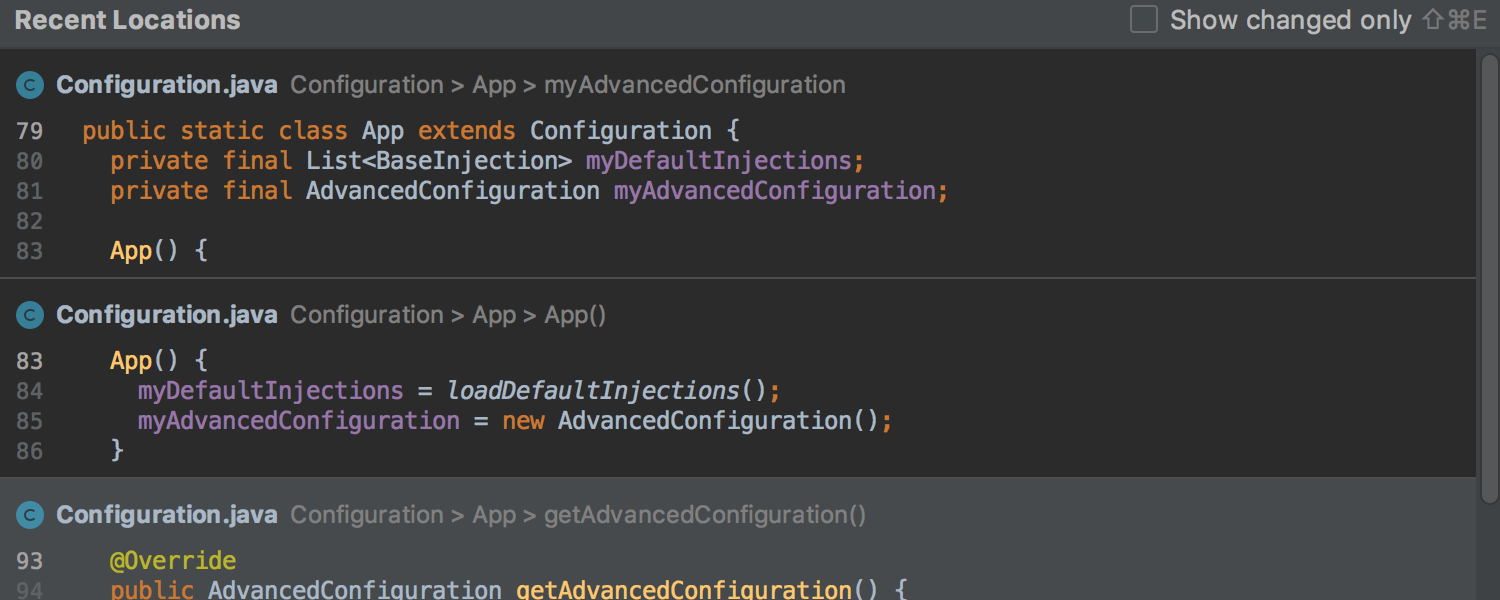Click 'new AdvancedConfiguration()' on line 85
The height and width of the screenshot is (600, 1500).
695,420
